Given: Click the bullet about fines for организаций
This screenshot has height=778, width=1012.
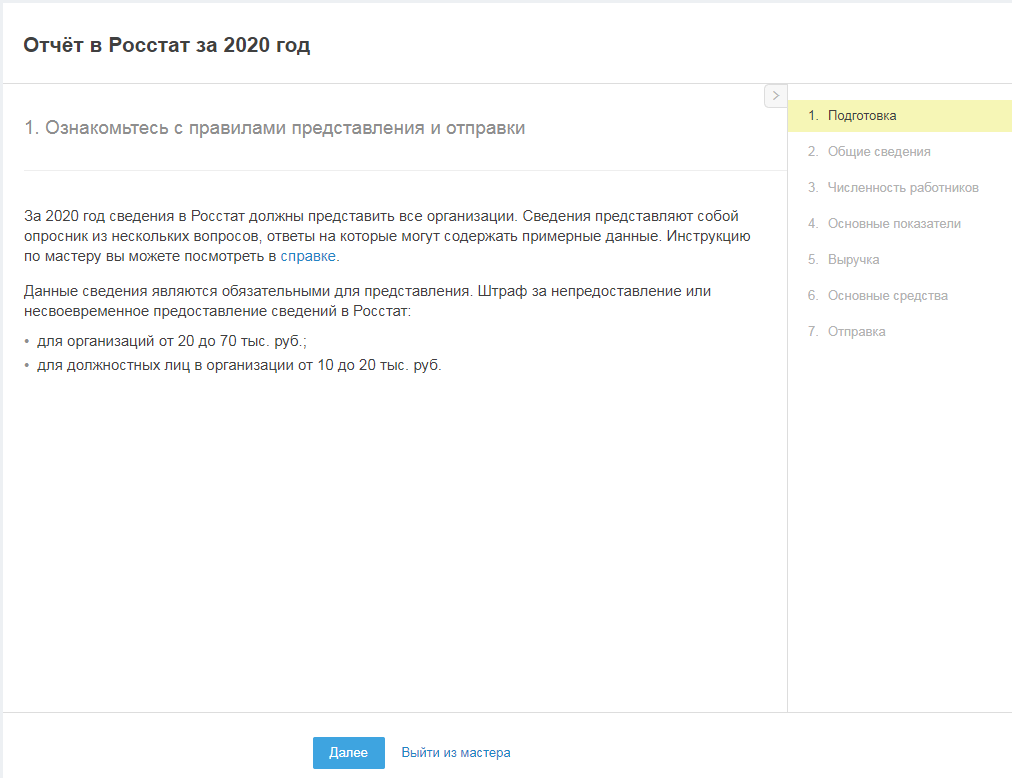Looking at the screenshot, I should point(171,341).
